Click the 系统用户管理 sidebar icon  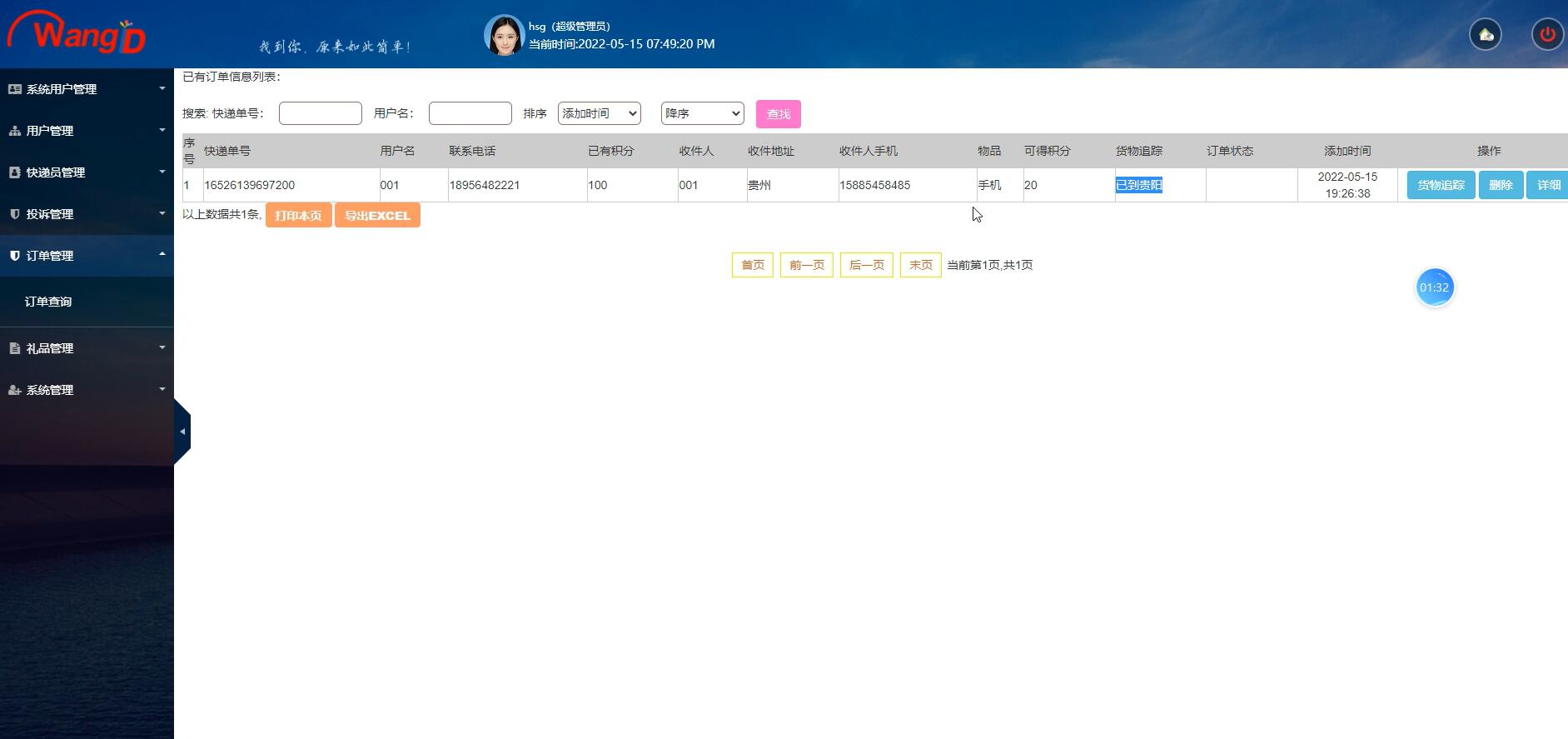point(15,89)
